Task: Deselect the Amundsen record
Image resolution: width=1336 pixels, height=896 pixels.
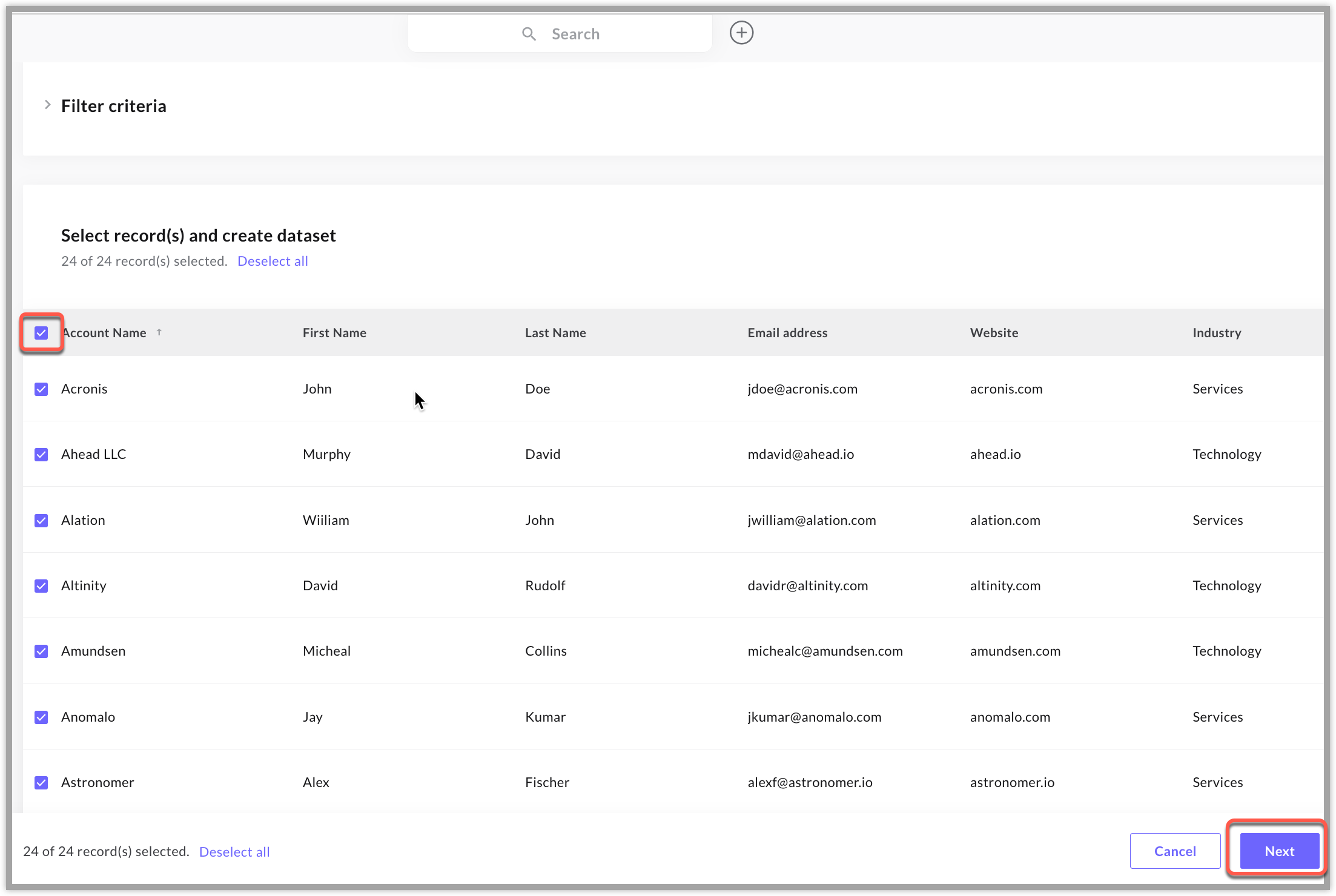Action: click(x=41, y=651)
